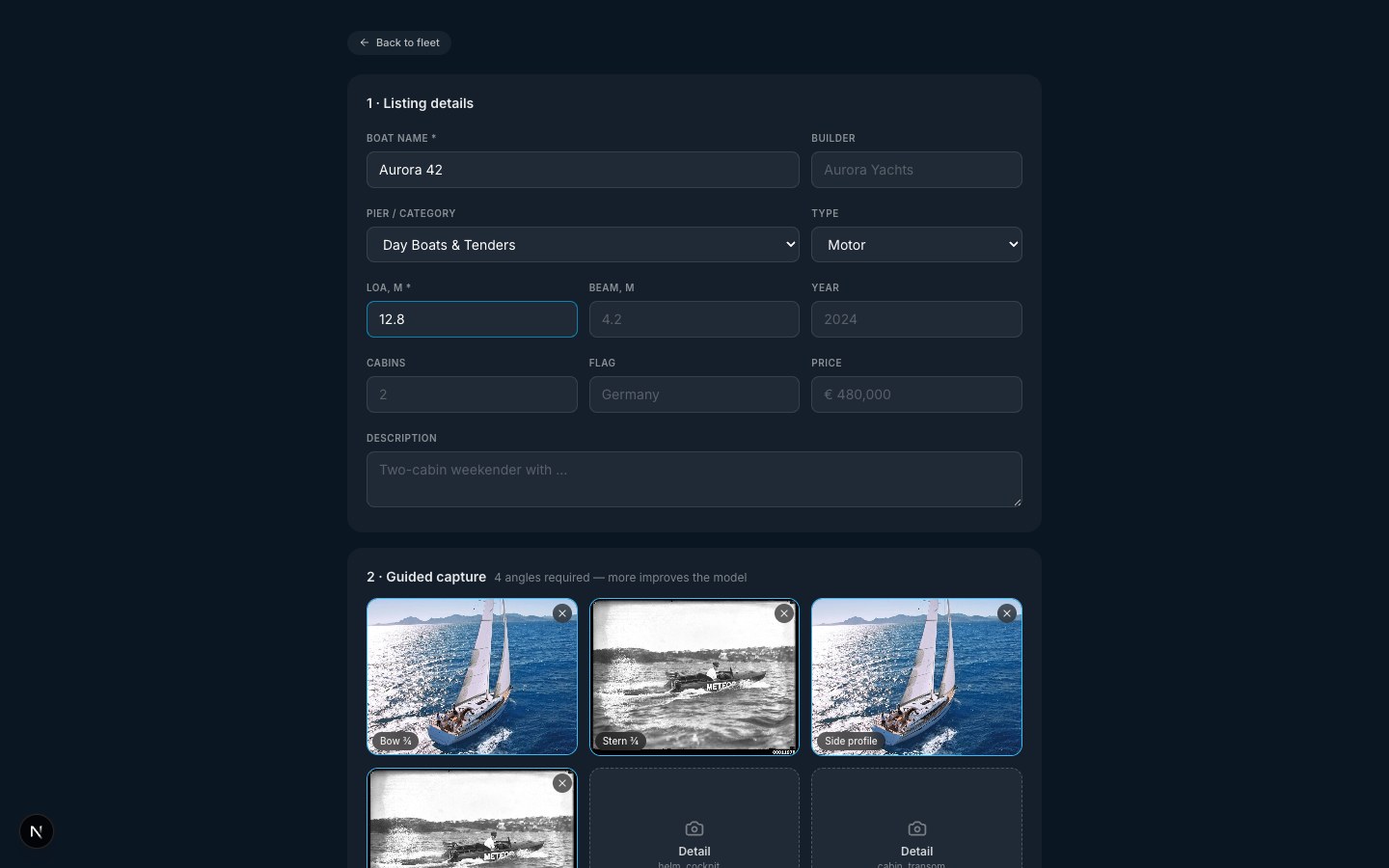Screen dimensions: 1389x868
Task: Open the Type dropdown showing Motor
Action: (916, 245)
